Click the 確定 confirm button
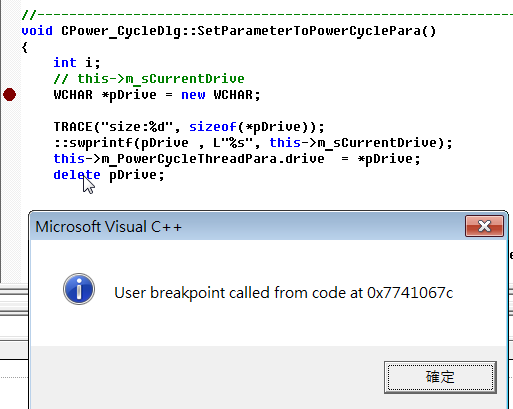This screenshot has width=513, height=409. coord(440,377)
